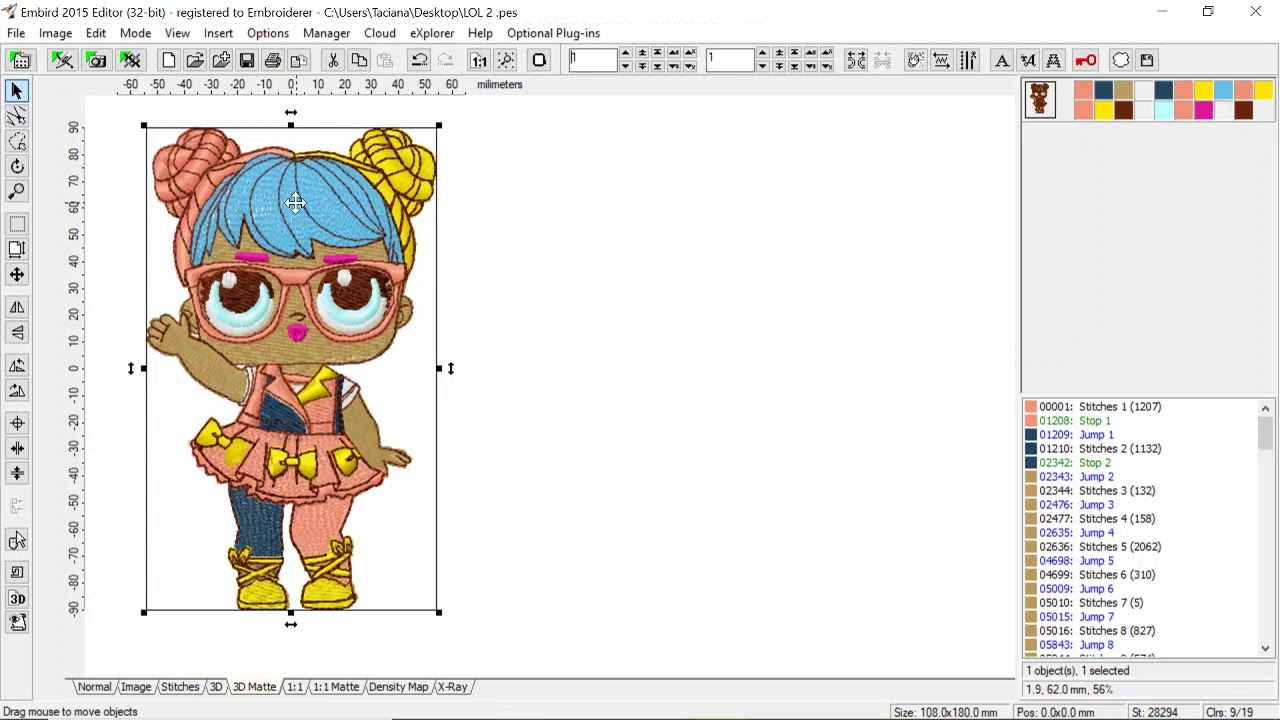Click the Size readout in status bar

pos(945,712)
